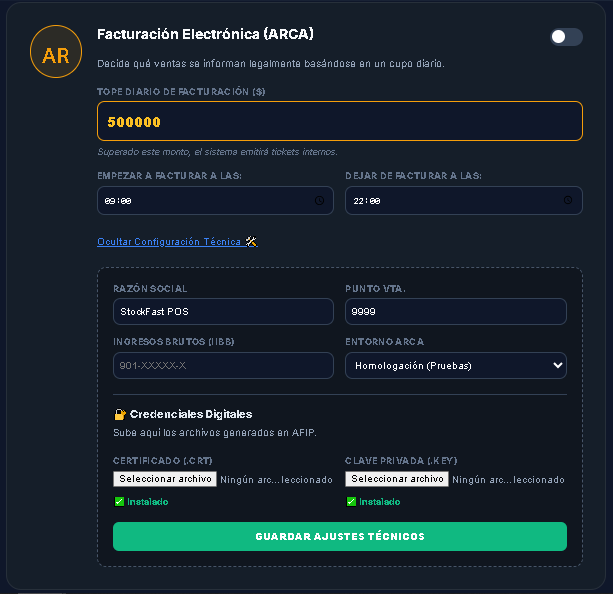Click the Punto Vta. input field
The image size is (613, 594).
pos(456,312)
